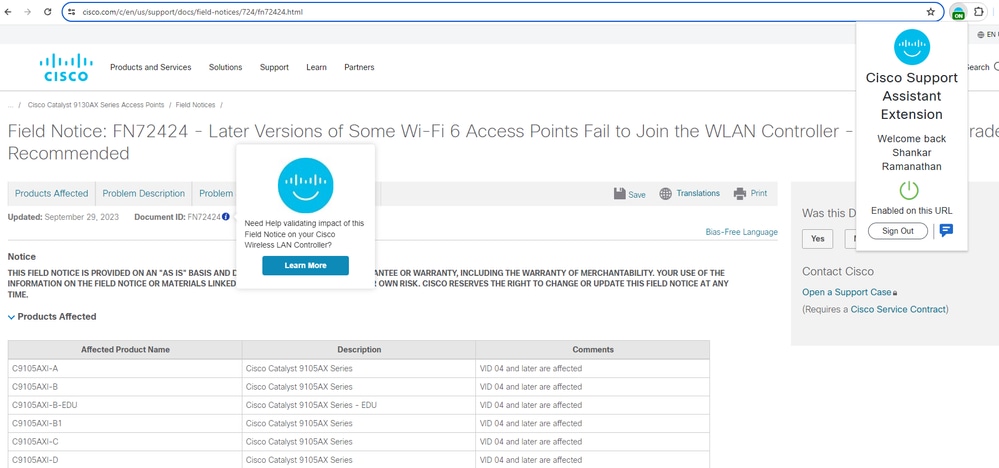Click info icon next to Document ID
This screenshot has width=999, height=468.
click(x=226, y=217)
